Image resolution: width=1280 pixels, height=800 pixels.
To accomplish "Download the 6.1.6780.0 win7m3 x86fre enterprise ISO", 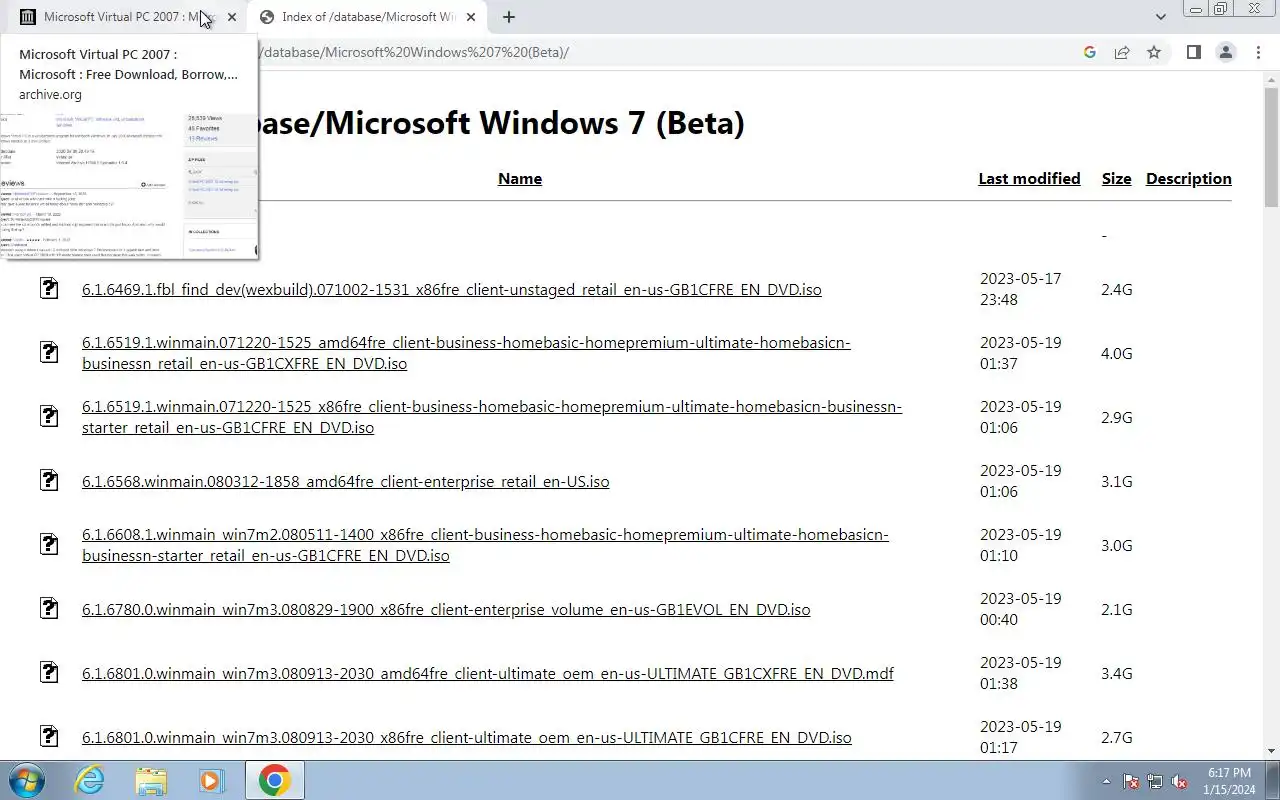I will point(446,610).
